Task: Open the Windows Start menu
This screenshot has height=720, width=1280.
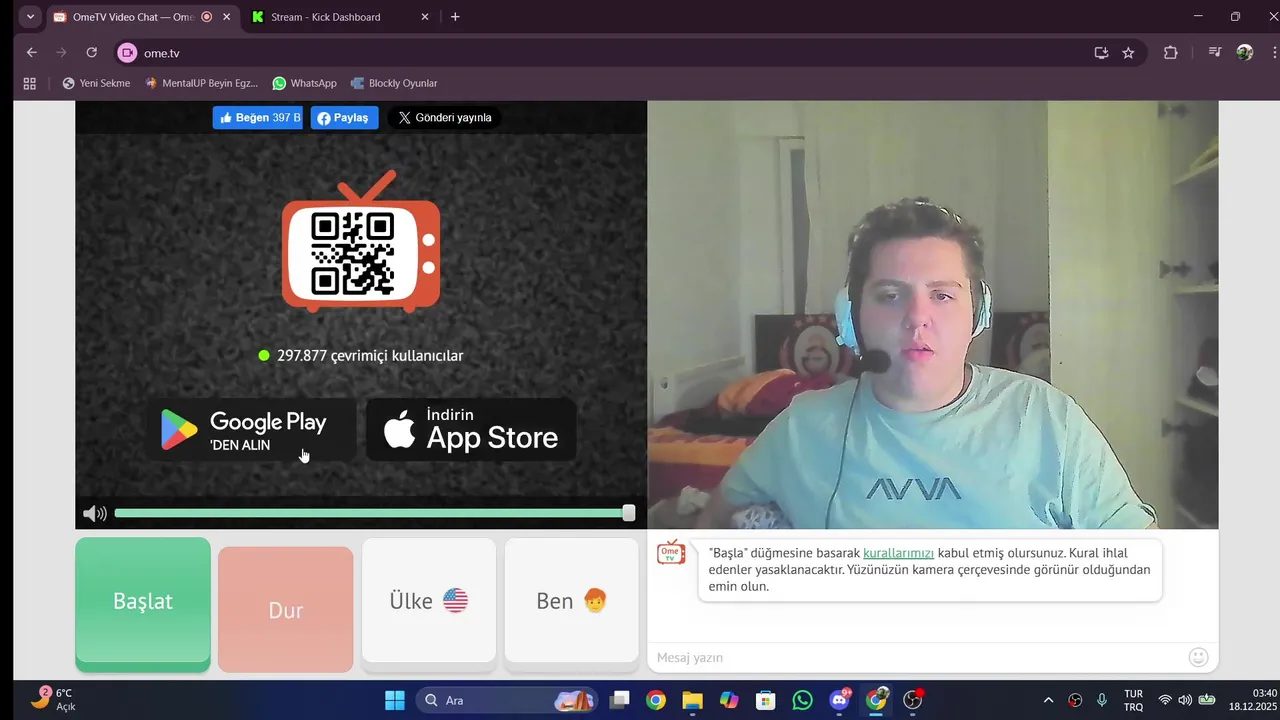Action: 395,700
